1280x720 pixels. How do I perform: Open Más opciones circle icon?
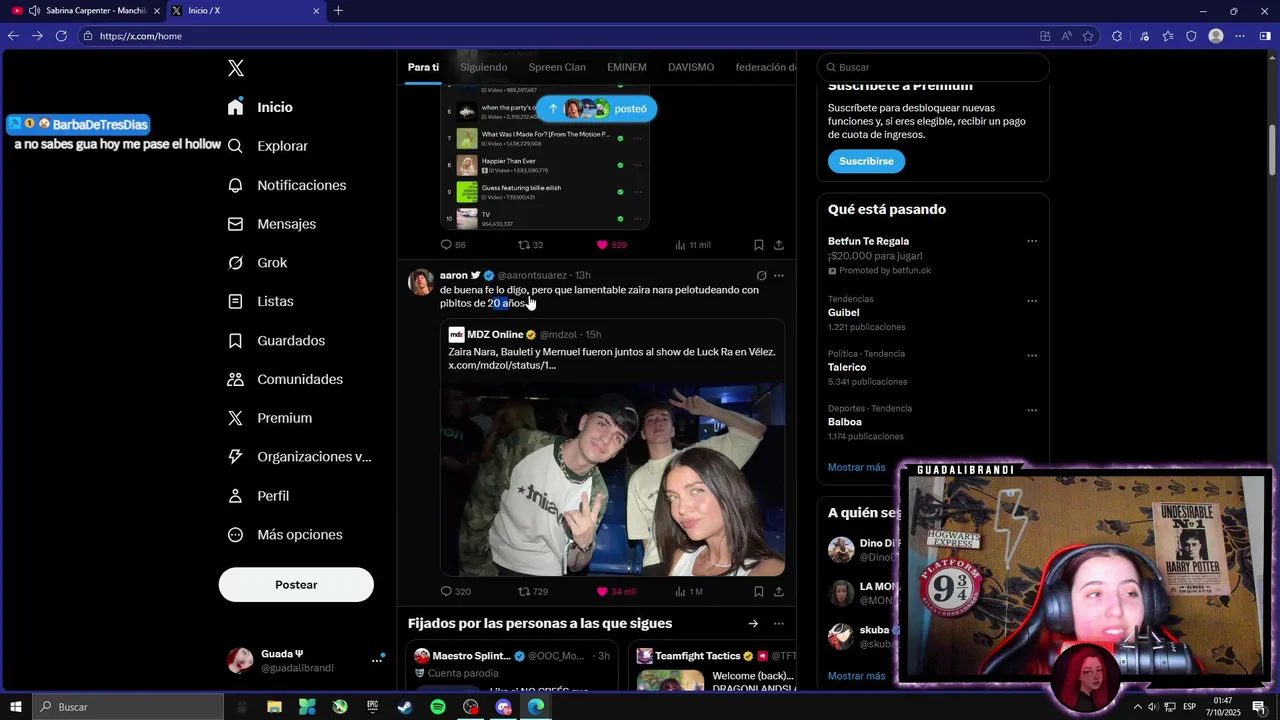(236, 535)
